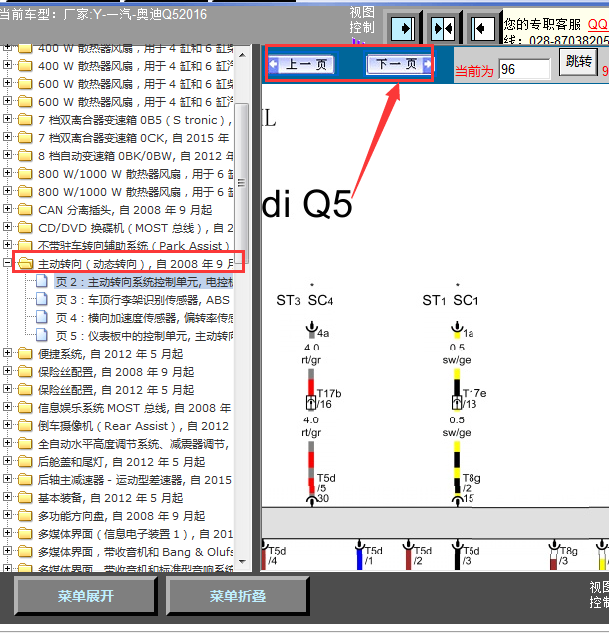Open the QQ customer service link
The image size is (609, 633).
point(597,25)
